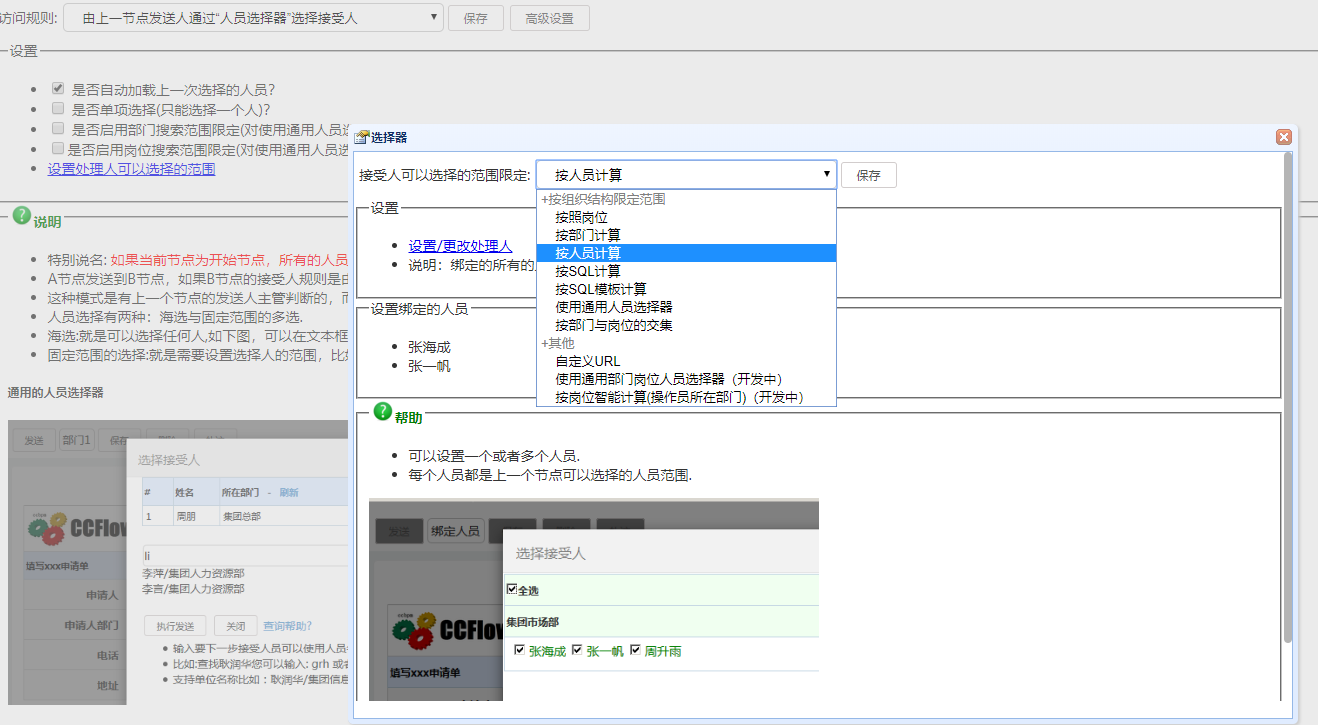This screenshot has height=725, width=1318.
Task: Click 特别说名 note line
Action: coord(198,260)
